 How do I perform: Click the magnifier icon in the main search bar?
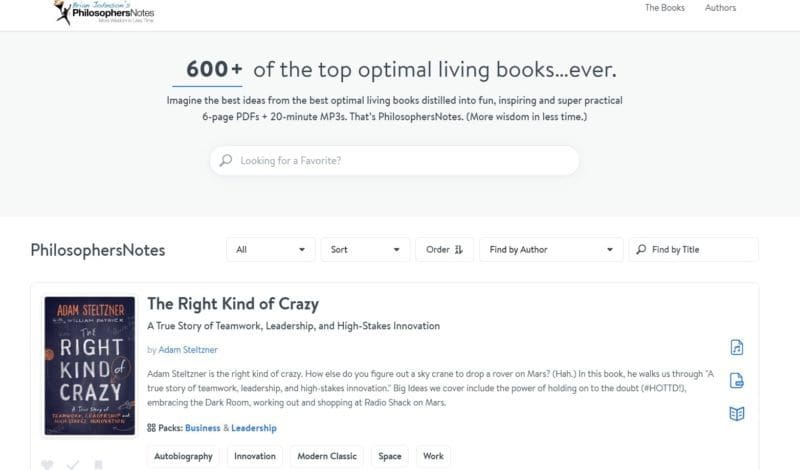pos(226,160)
